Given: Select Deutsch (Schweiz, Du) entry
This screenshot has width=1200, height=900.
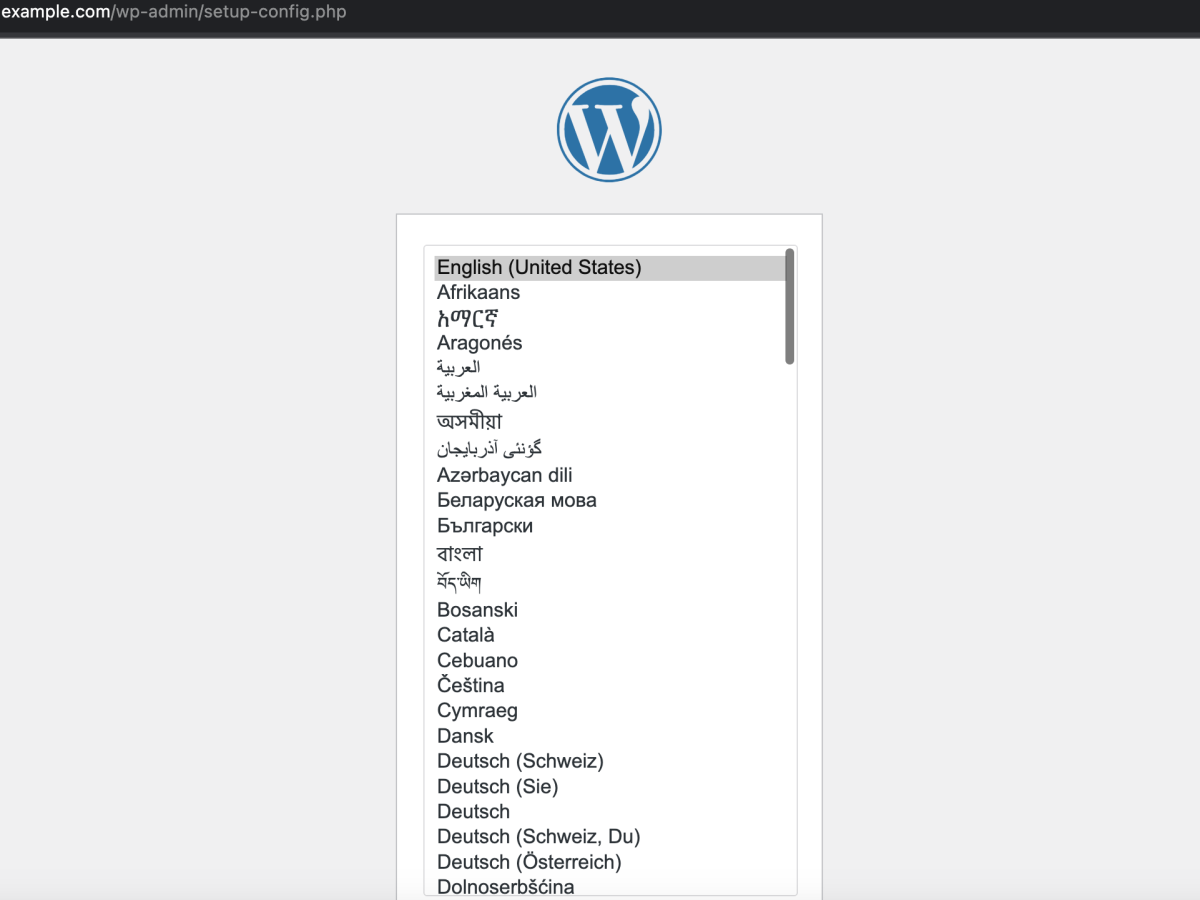Looking at the screenshot, I should (x=610, y=837).
